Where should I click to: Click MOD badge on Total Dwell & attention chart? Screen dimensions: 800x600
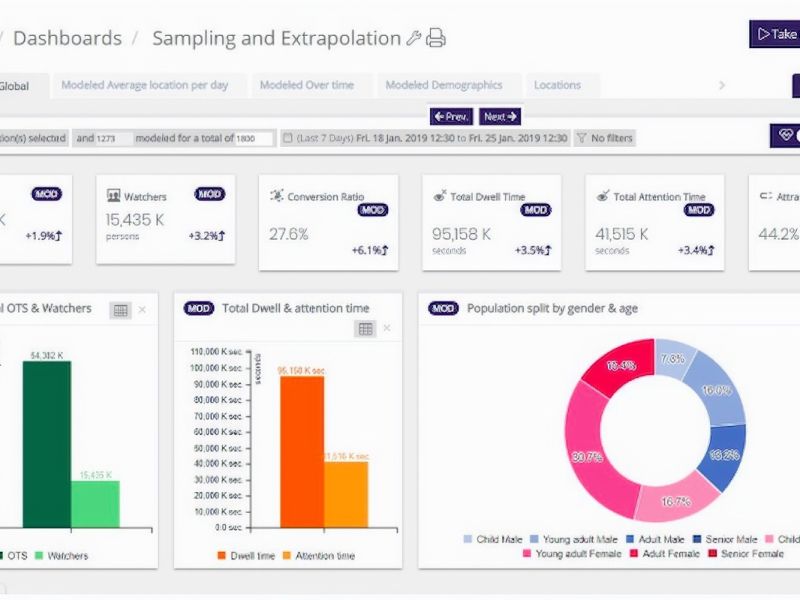tap(198, 309)
